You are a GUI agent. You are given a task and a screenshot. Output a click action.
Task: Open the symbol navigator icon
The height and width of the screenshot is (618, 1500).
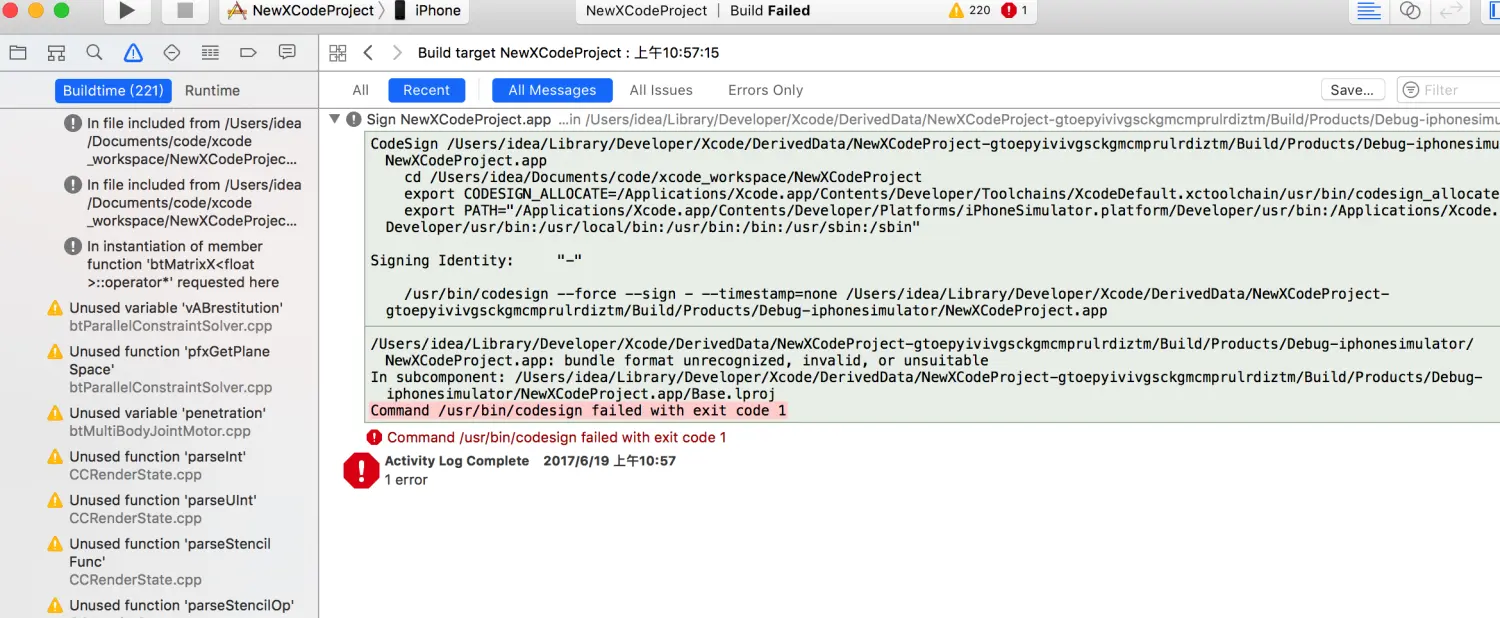[x=56, y=53]
